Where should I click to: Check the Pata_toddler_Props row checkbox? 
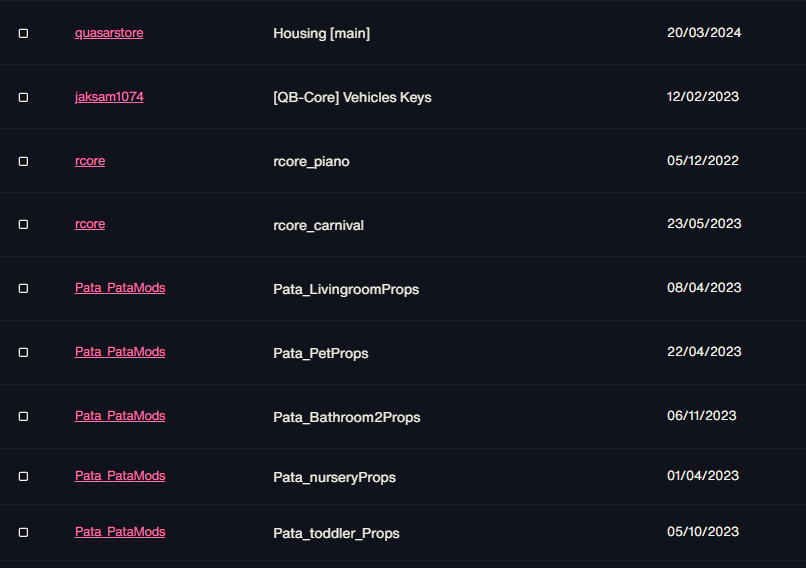[x=23, y=533]
